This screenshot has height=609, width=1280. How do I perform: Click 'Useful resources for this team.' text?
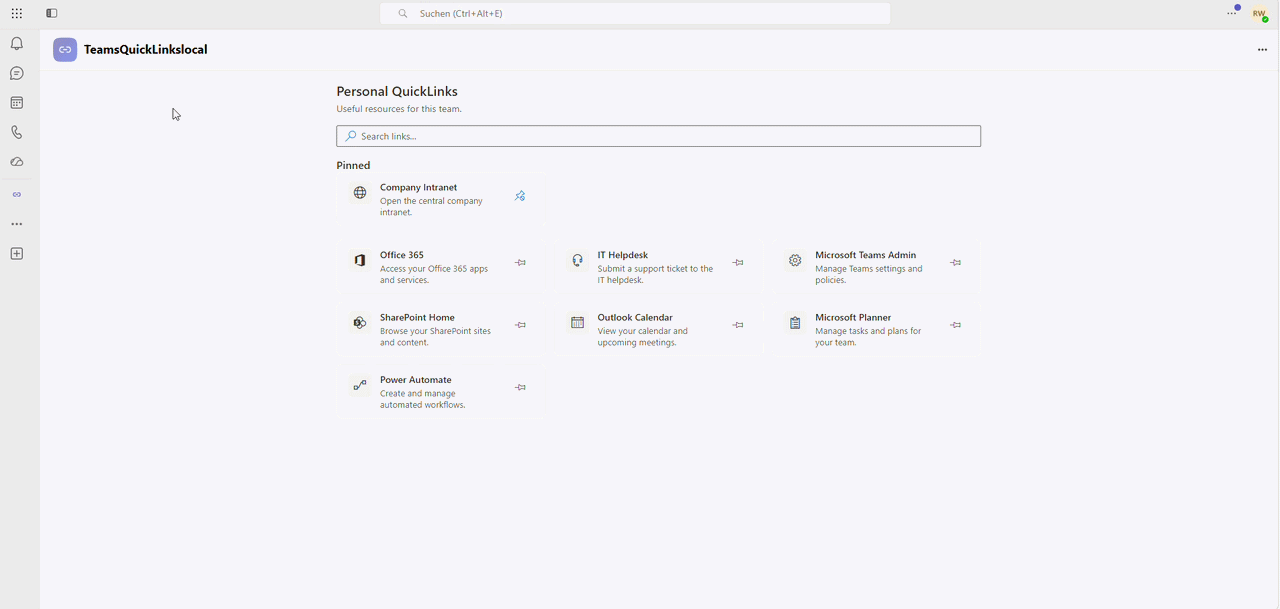tap(399, 109)
